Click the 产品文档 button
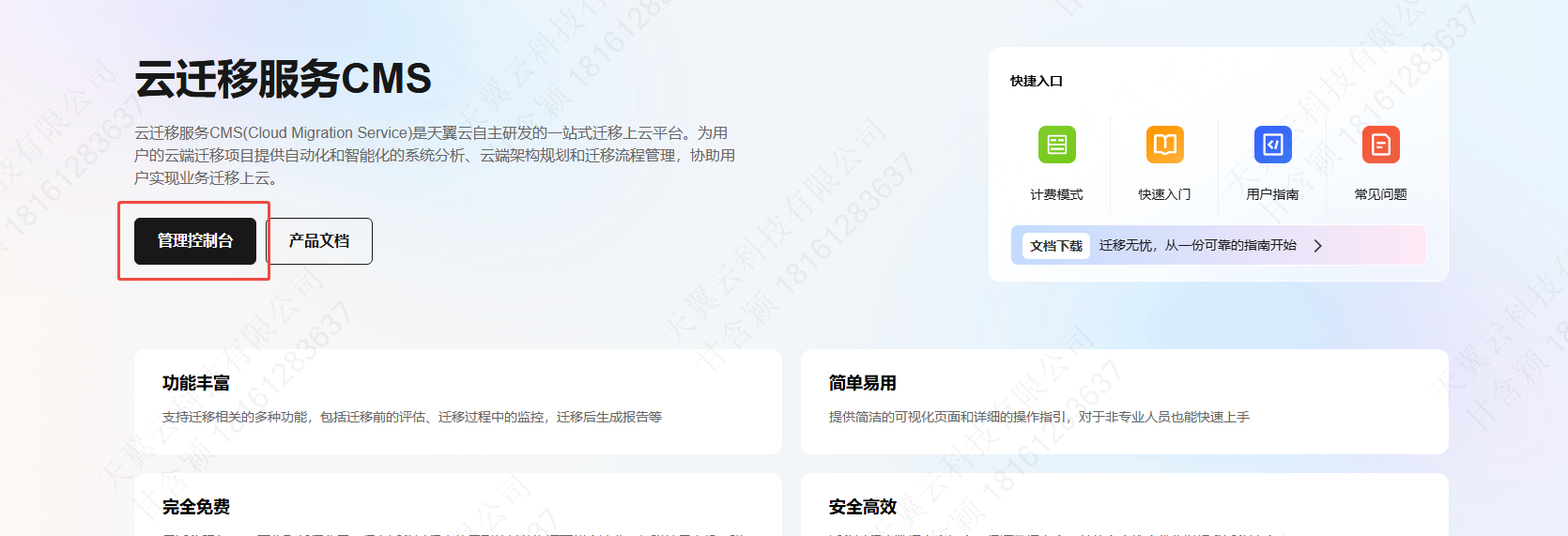The image size is (1568, 536). click(319, 241)
